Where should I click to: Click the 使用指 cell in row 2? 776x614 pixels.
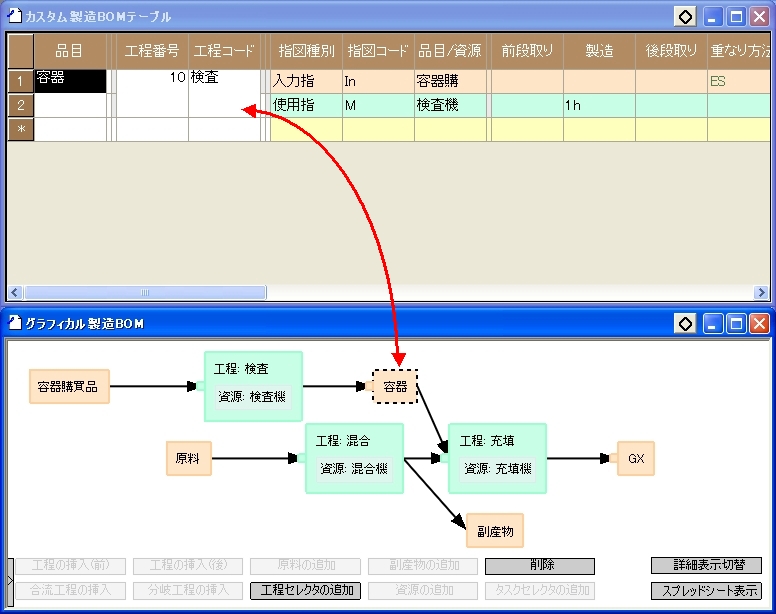(x=306, y=105)
